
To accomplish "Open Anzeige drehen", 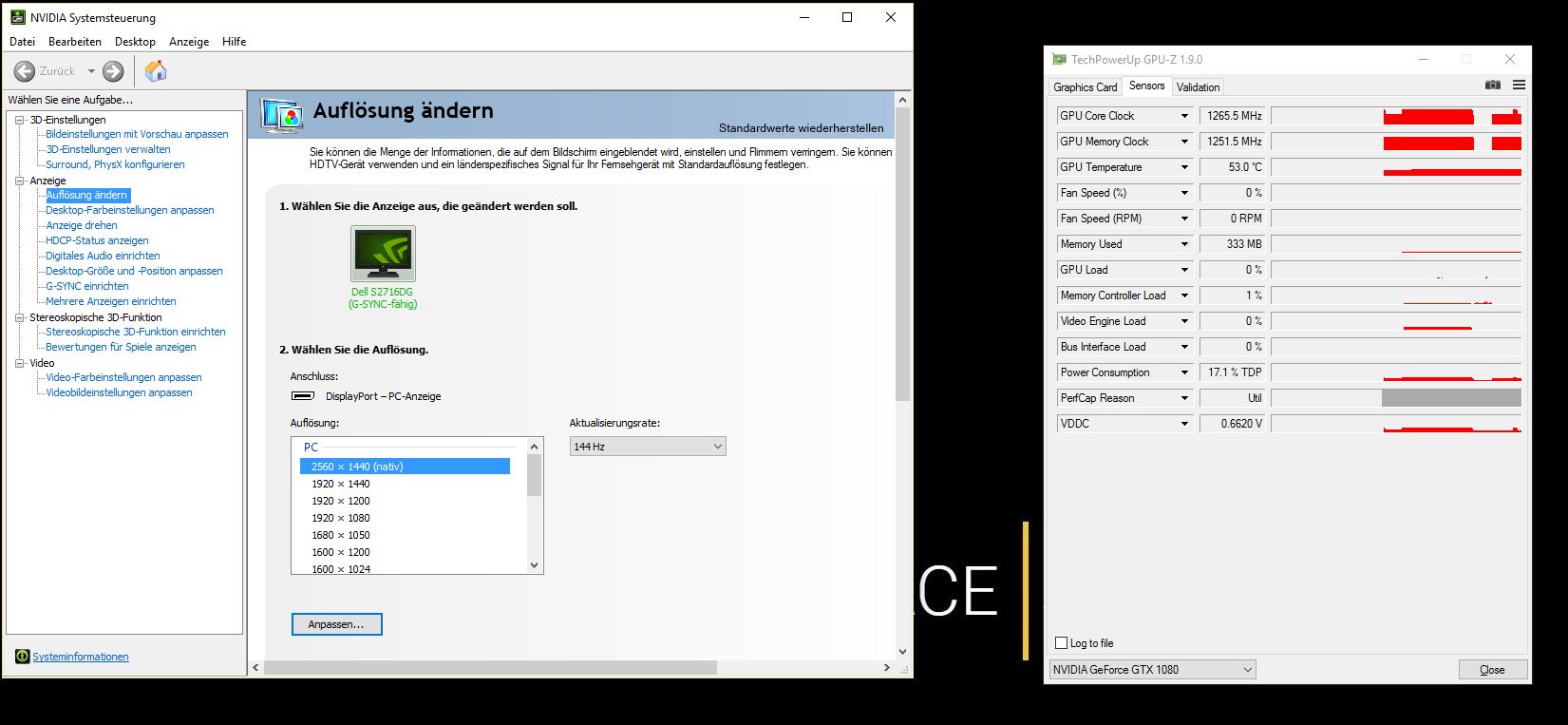I will tap(82, 225).
